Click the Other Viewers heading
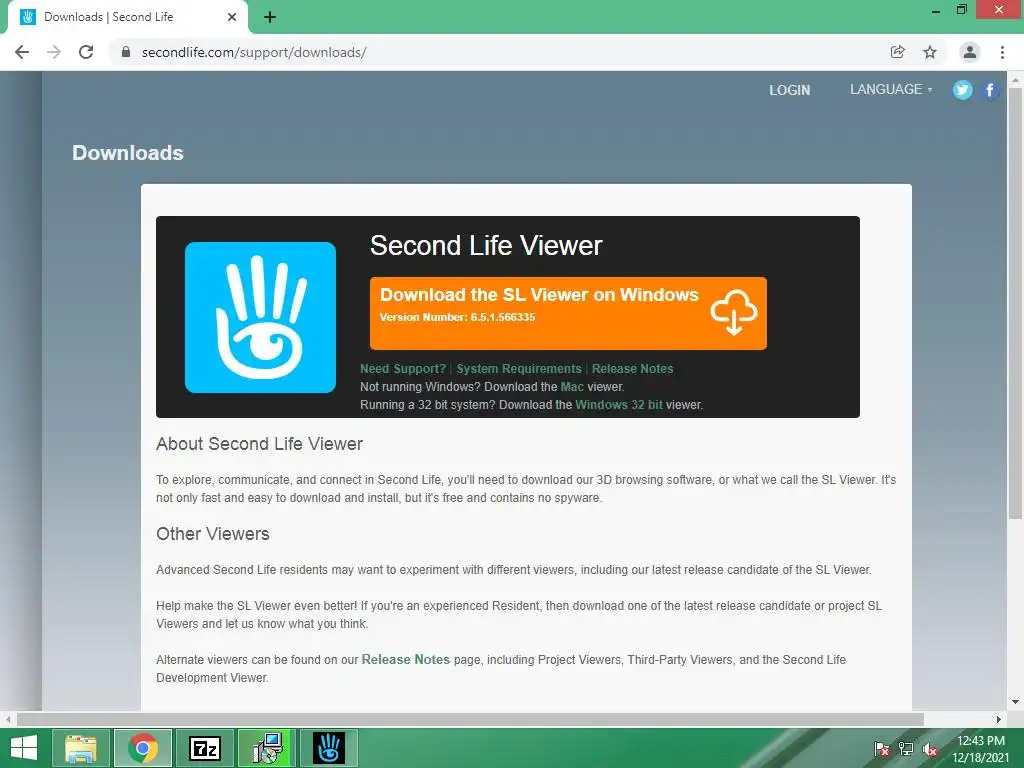 click(213, 534)
